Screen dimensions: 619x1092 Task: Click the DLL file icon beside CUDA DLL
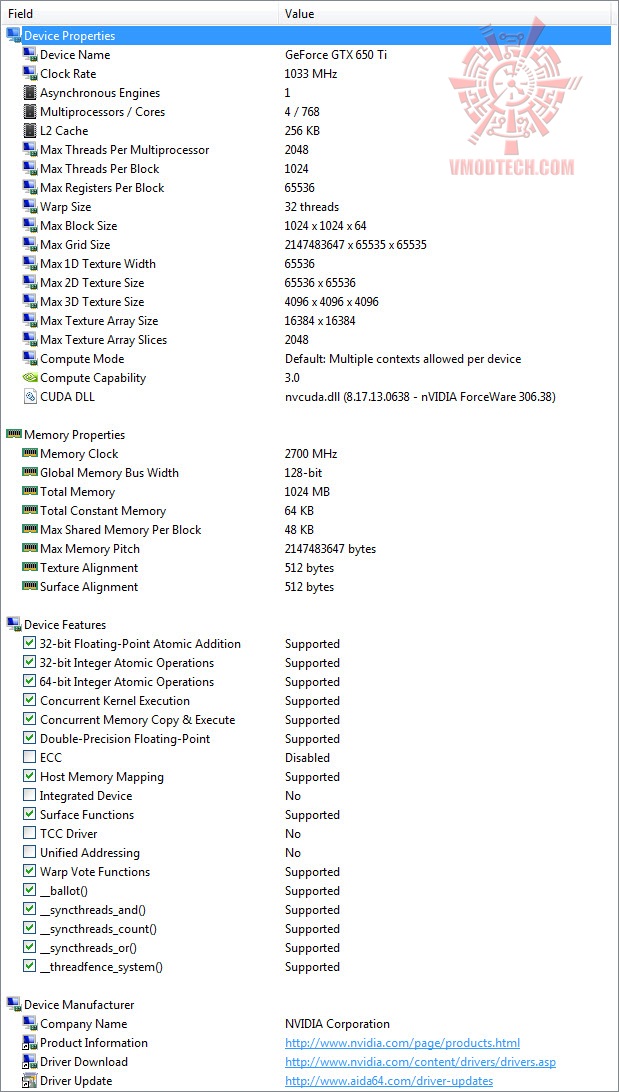(30, 397)
